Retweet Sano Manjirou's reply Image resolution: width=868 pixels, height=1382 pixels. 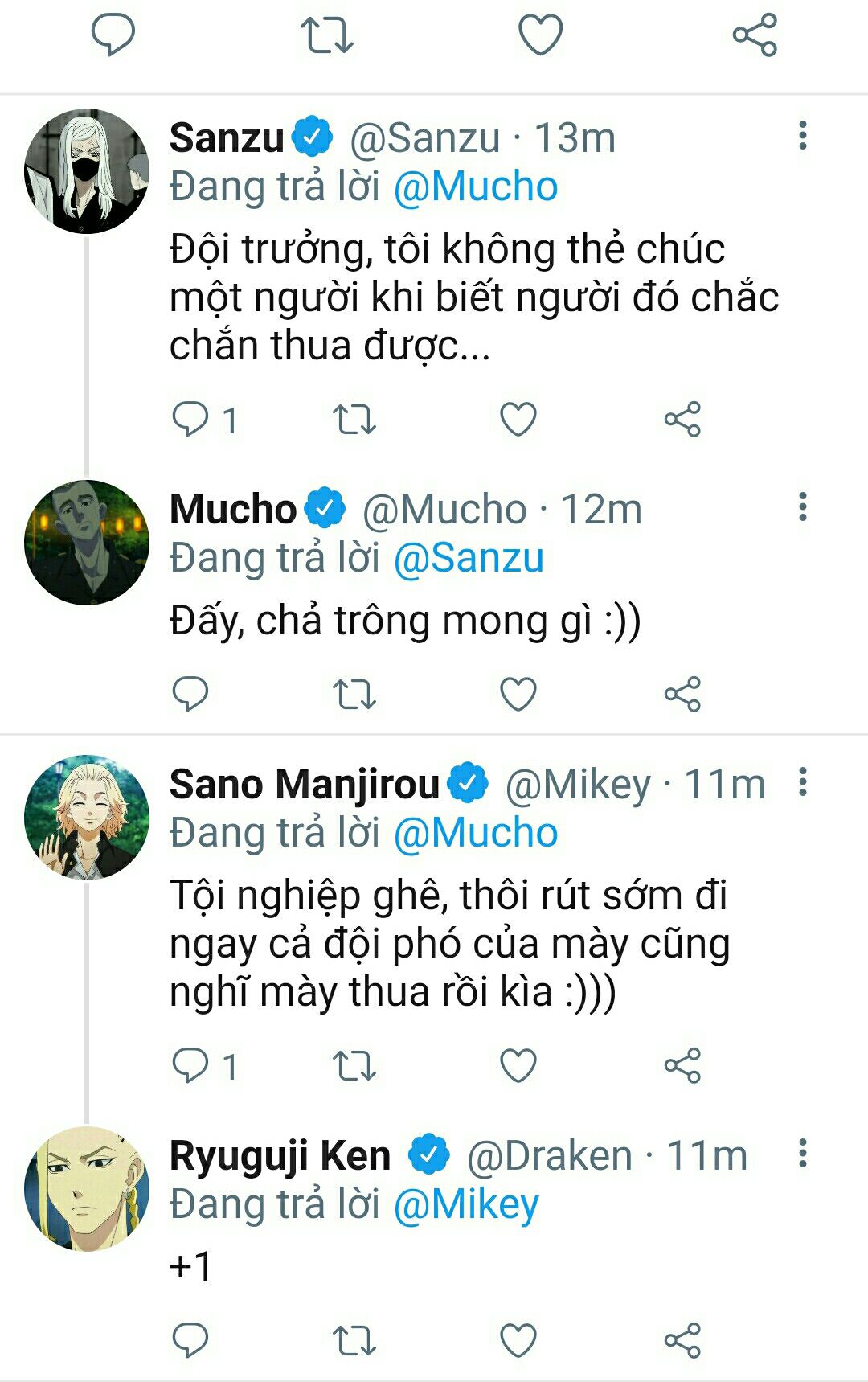coord(354,1066)
